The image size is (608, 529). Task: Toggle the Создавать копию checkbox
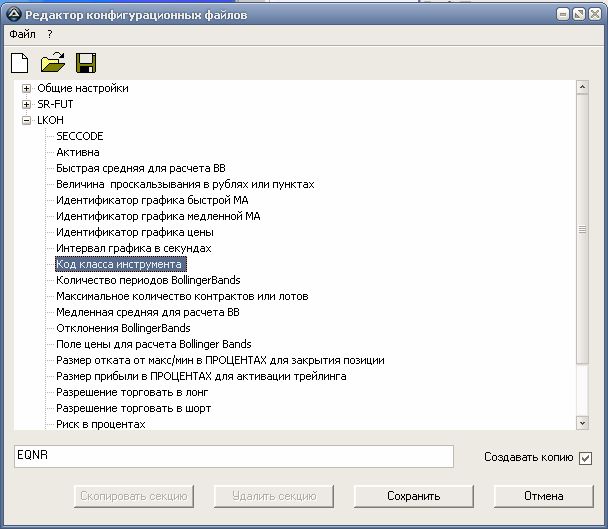point(585,458)
